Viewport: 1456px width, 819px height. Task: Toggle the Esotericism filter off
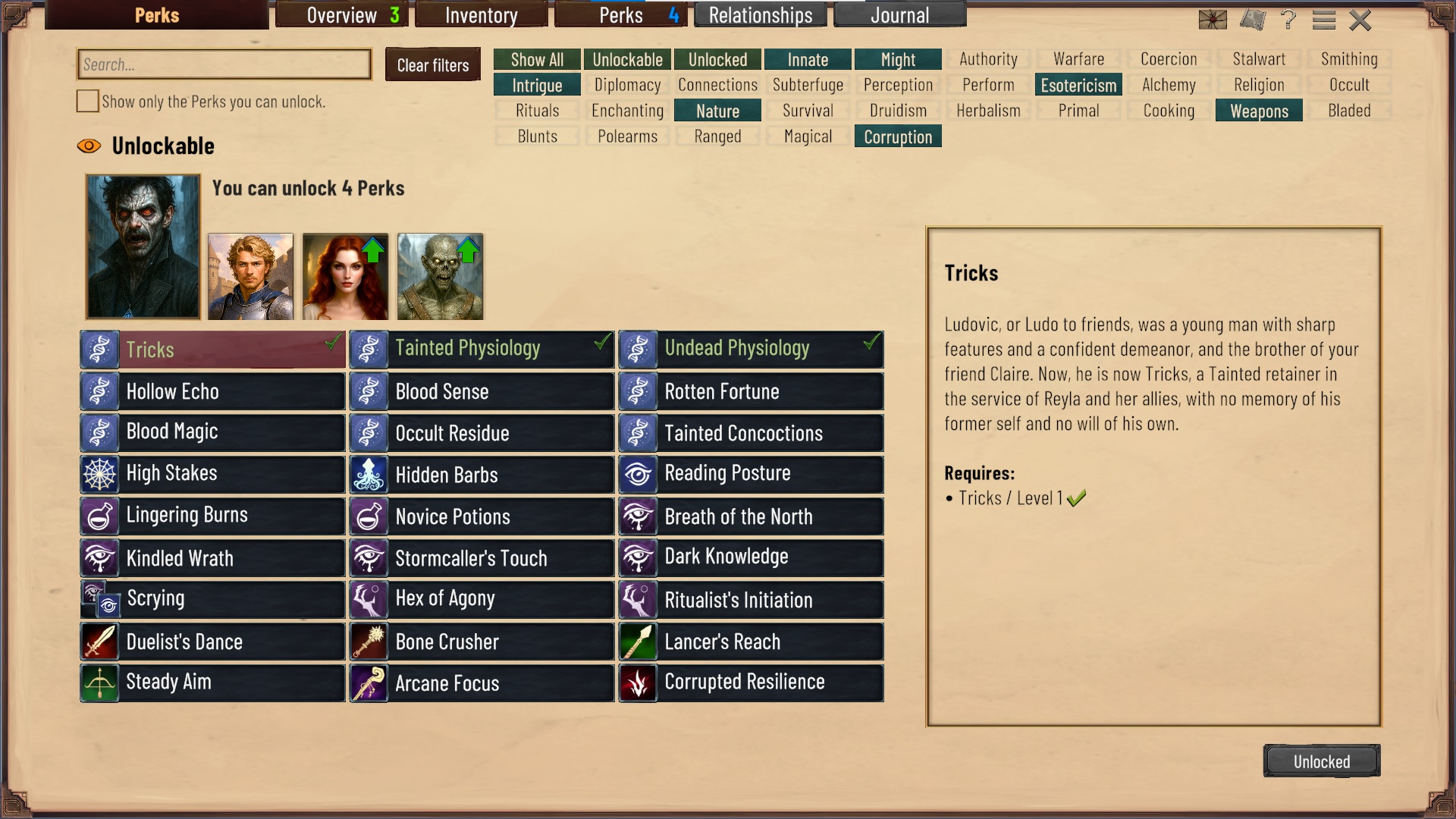tap(1078, 85)
